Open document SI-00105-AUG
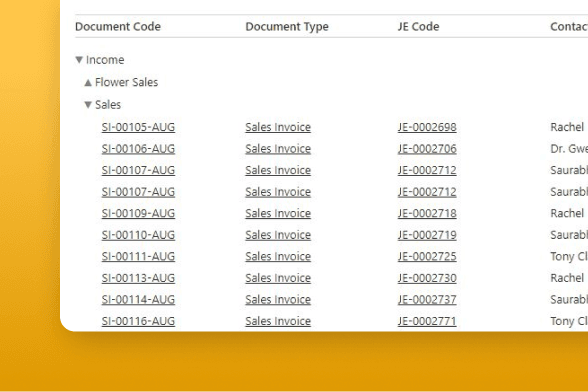Screen dimensions: 588x392 138,127
